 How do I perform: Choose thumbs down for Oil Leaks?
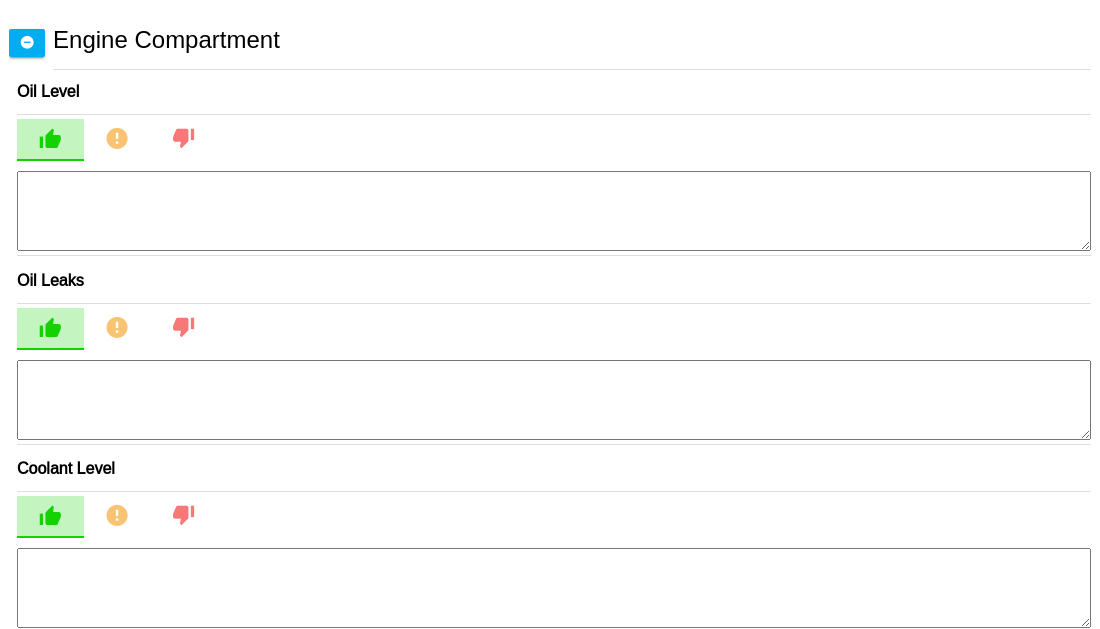point(183,327)
